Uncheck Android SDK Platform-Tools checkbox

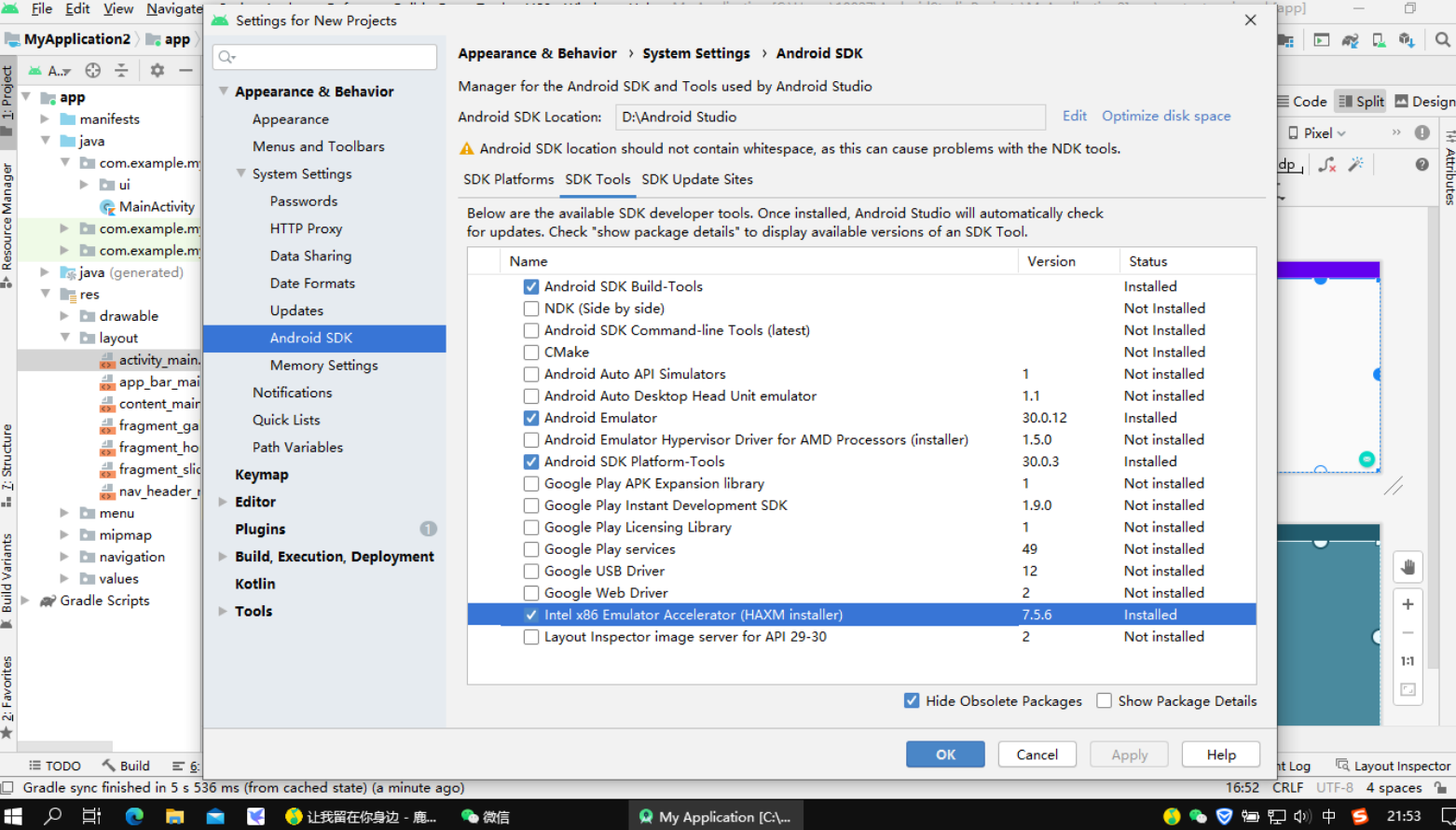click(x=531, y=462)
